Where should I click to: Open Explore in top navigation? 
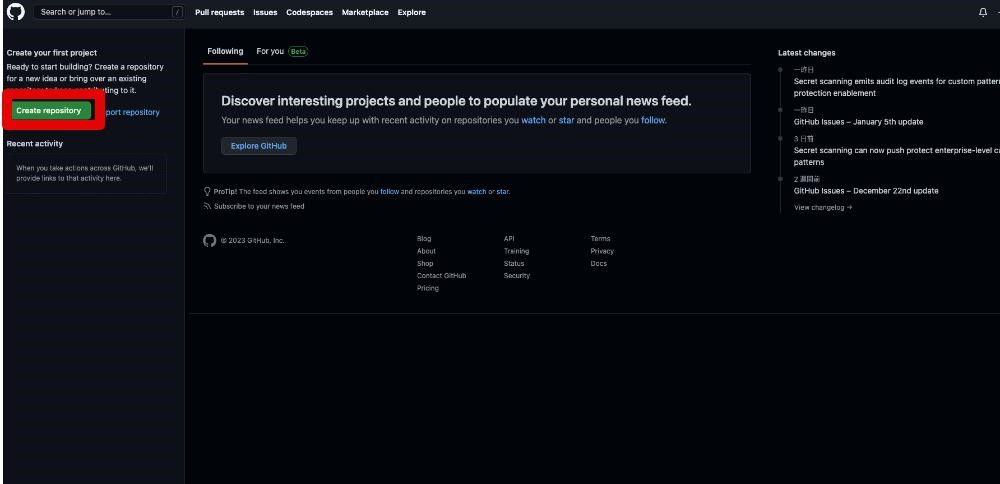point(411,12)
